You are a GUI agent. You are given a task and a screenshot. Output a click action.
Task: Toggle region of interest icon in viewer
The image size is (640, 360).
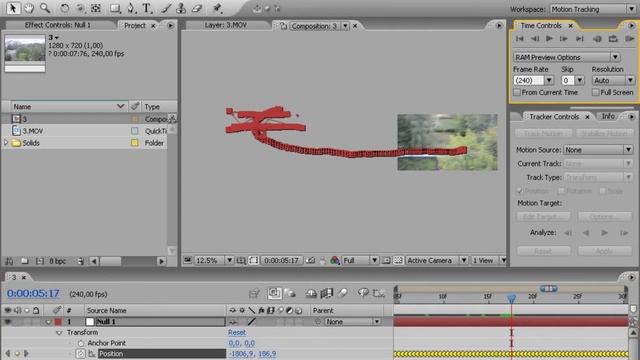[386, 260]
